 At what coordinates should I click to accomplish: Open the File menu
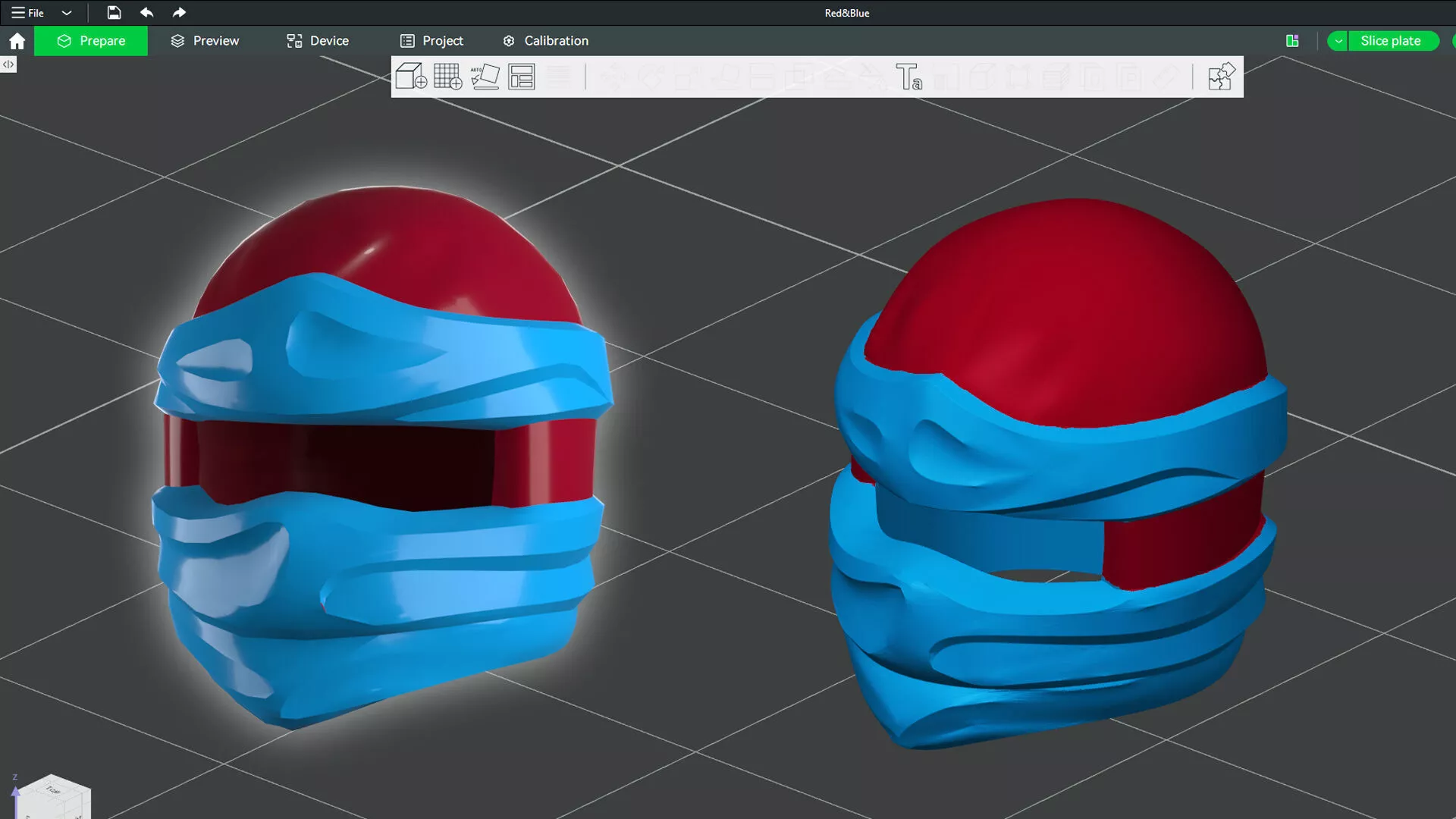[x=27, y=13]
